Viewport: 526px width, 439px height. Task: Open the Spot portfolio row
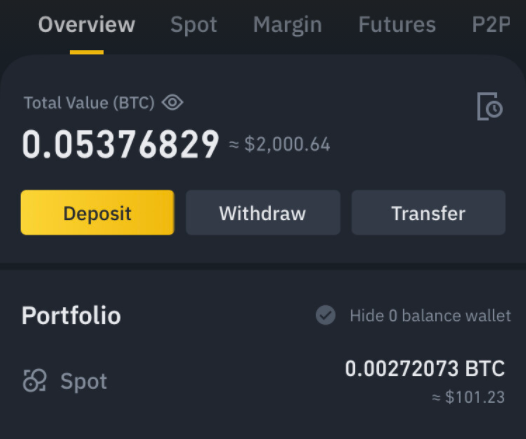(263, 381)
